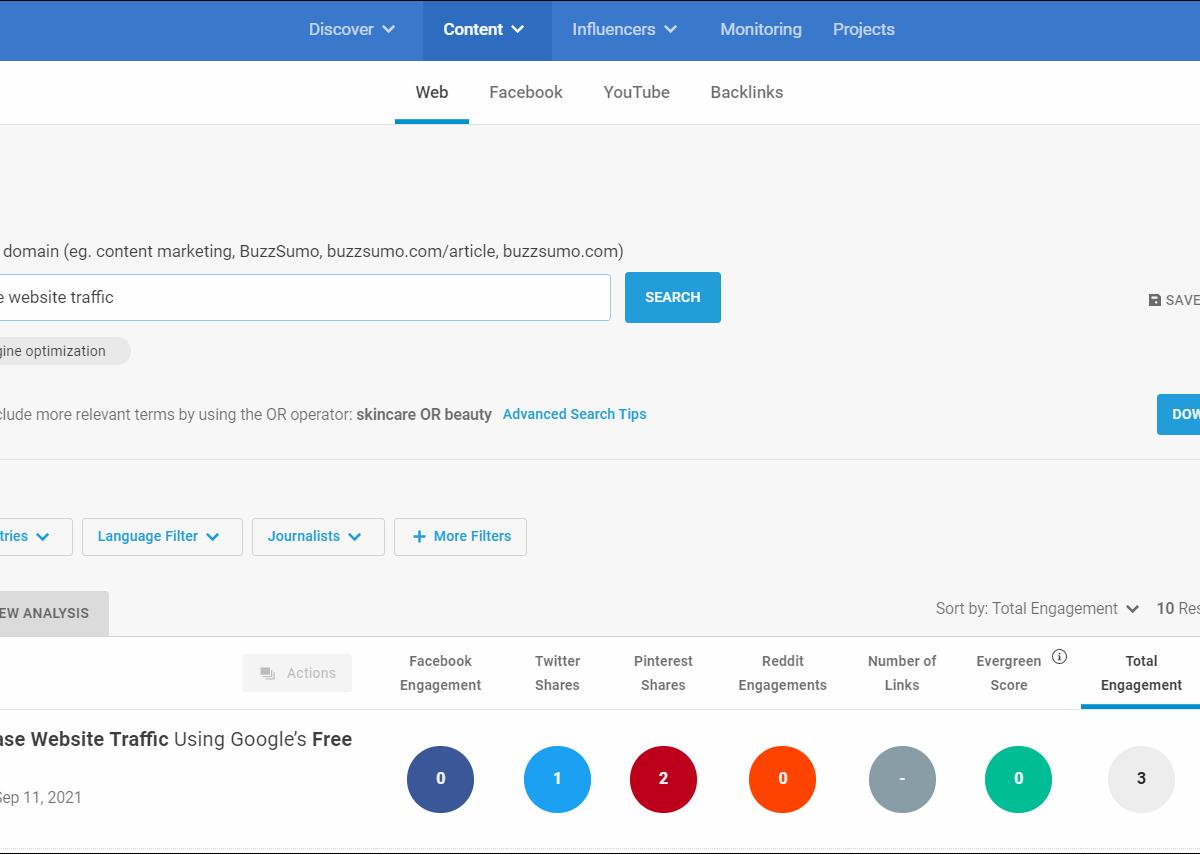Expand the Influencers navigation menu
The image size is (1200, 854).
click(624, 30)
